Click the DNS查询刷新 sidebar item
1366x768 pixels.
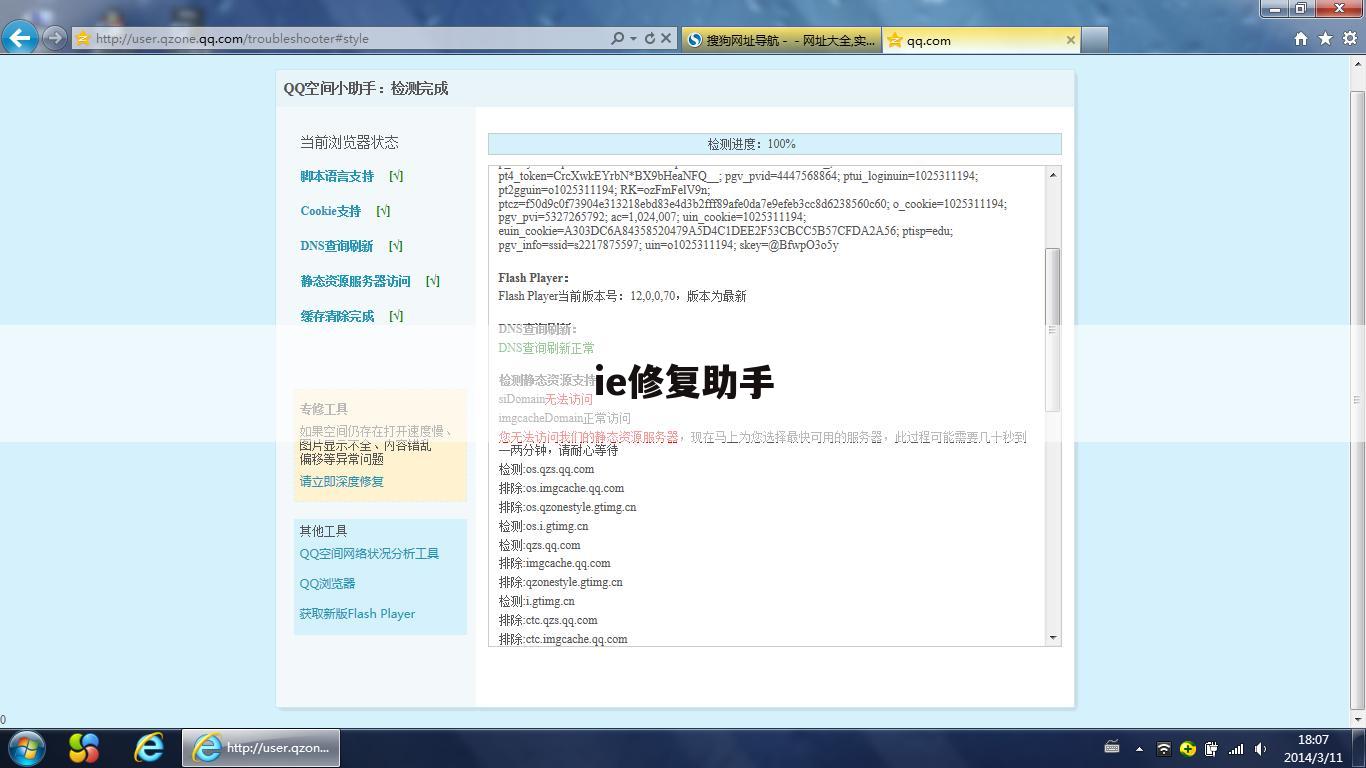point(337,246)
